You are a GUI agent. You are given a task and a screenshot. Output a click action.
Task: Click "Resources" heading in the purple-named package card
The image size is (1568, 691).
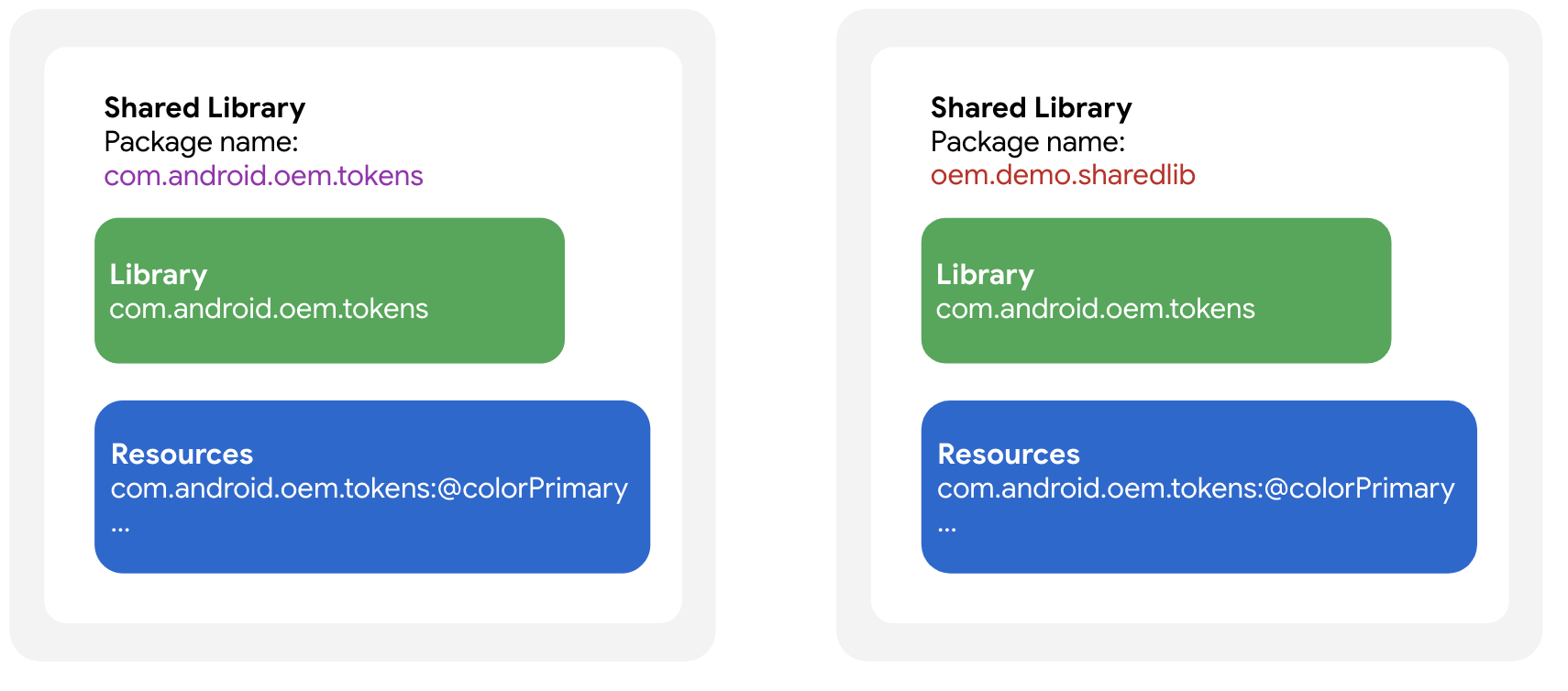click(182, 455)
